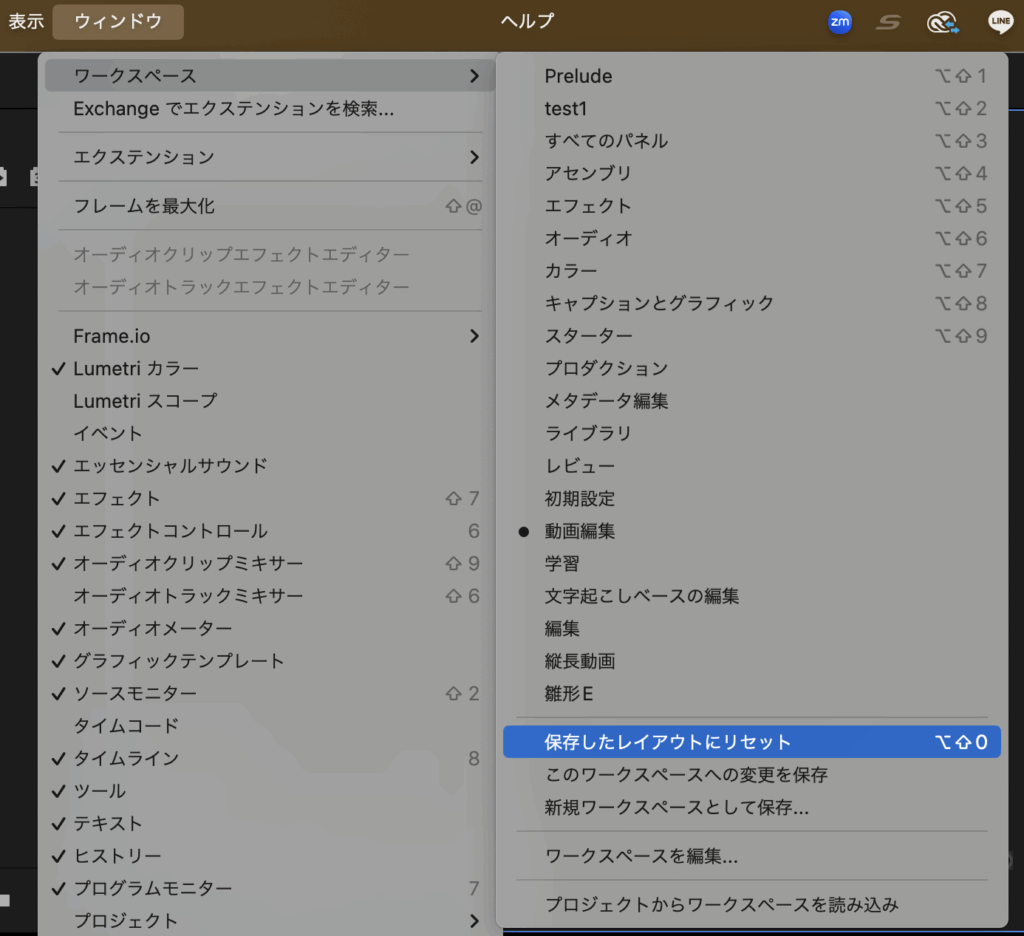Select フレームを最大化
This screenshot has height=936, width=1024.
[x=270, y=206]
